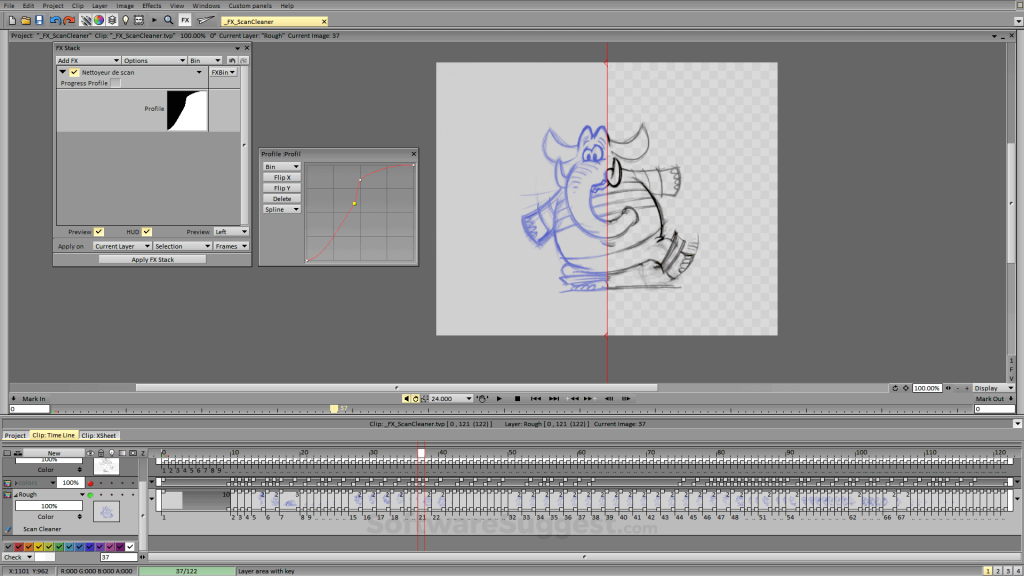Open the File menu
Image resolution: width=1024 pixels, height=576 pixels.
point(9,5)
